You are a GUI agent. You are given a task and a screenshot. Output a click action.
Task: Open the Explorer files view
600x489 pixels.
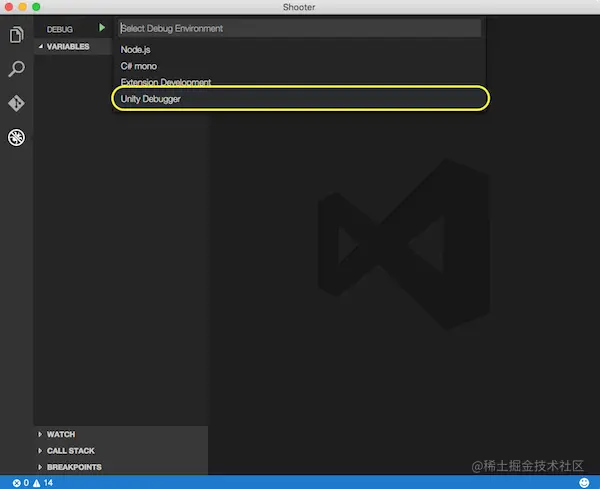coord(16,35)
